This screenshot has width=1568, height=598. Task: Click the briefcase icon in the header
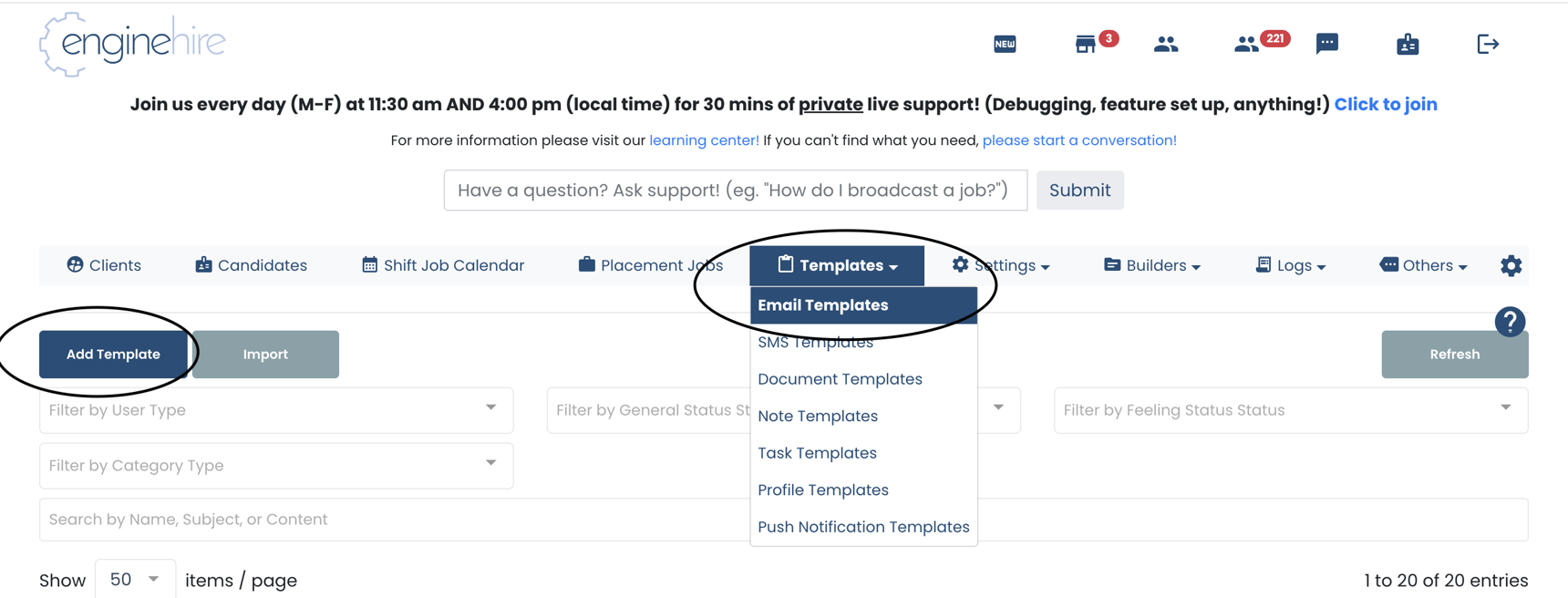(x=1407, y=43)
